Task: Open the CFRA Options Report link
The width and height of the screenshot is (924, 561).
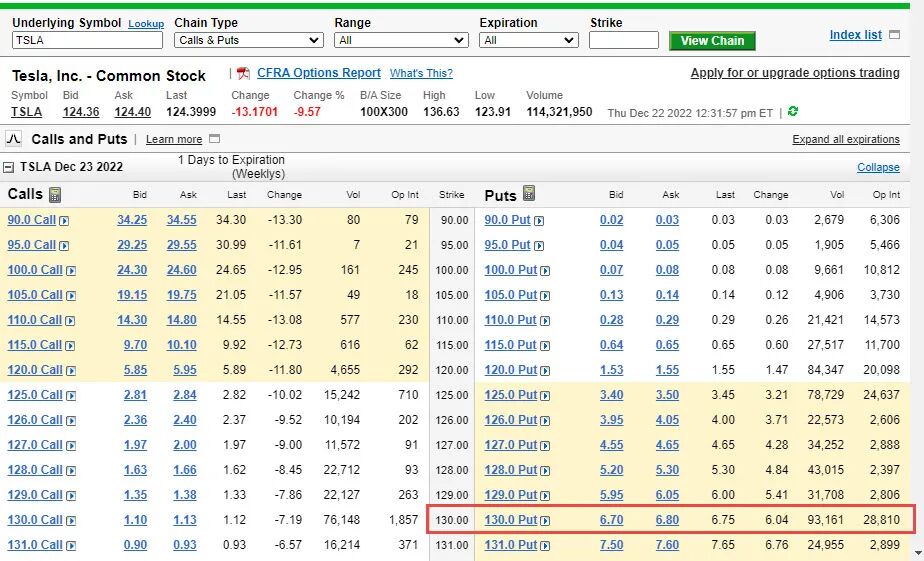Action: tap(319, 72)
